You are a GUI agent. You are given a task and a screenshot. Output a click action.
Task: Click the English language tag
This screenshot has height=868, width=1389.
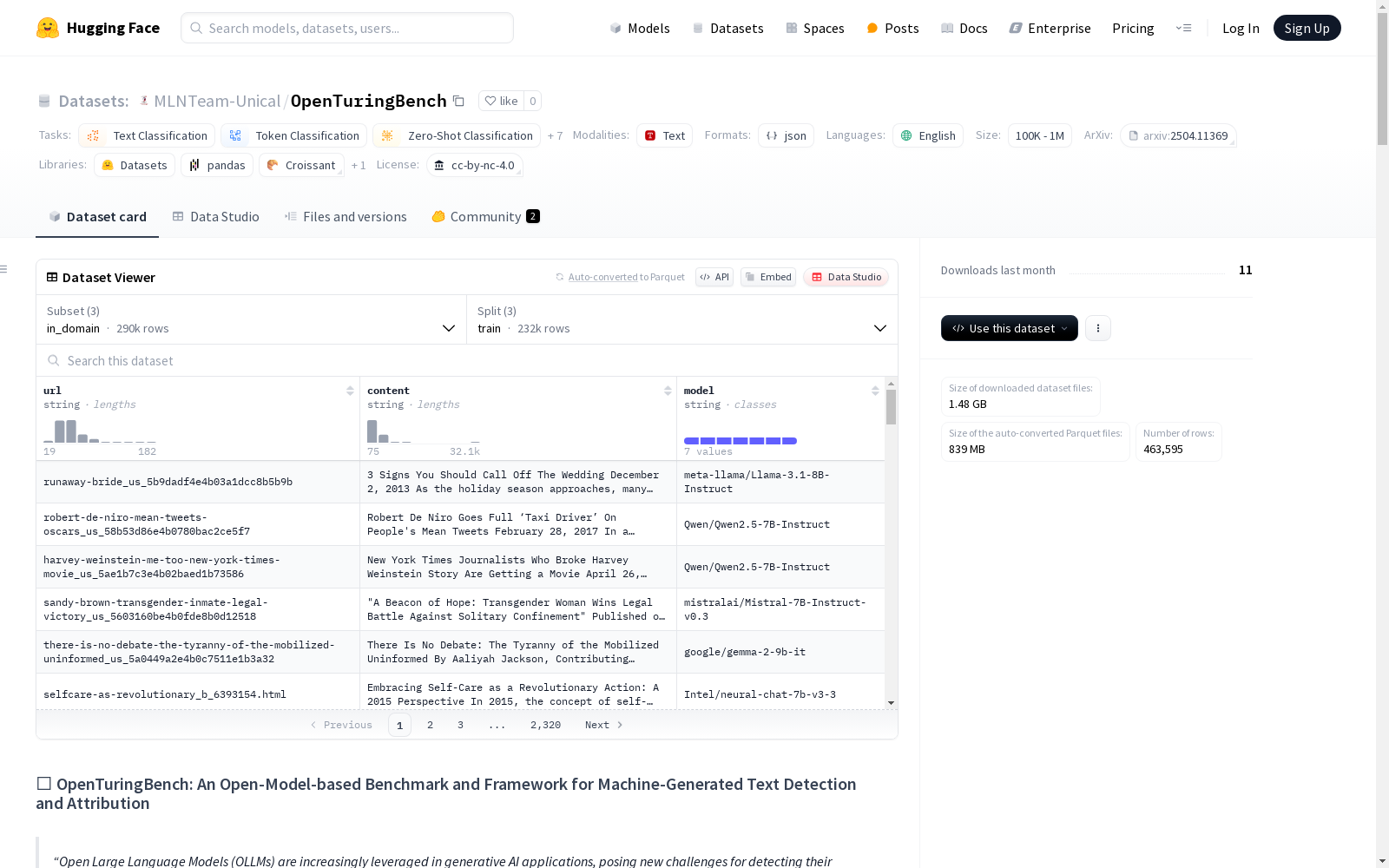click(928, 135)
